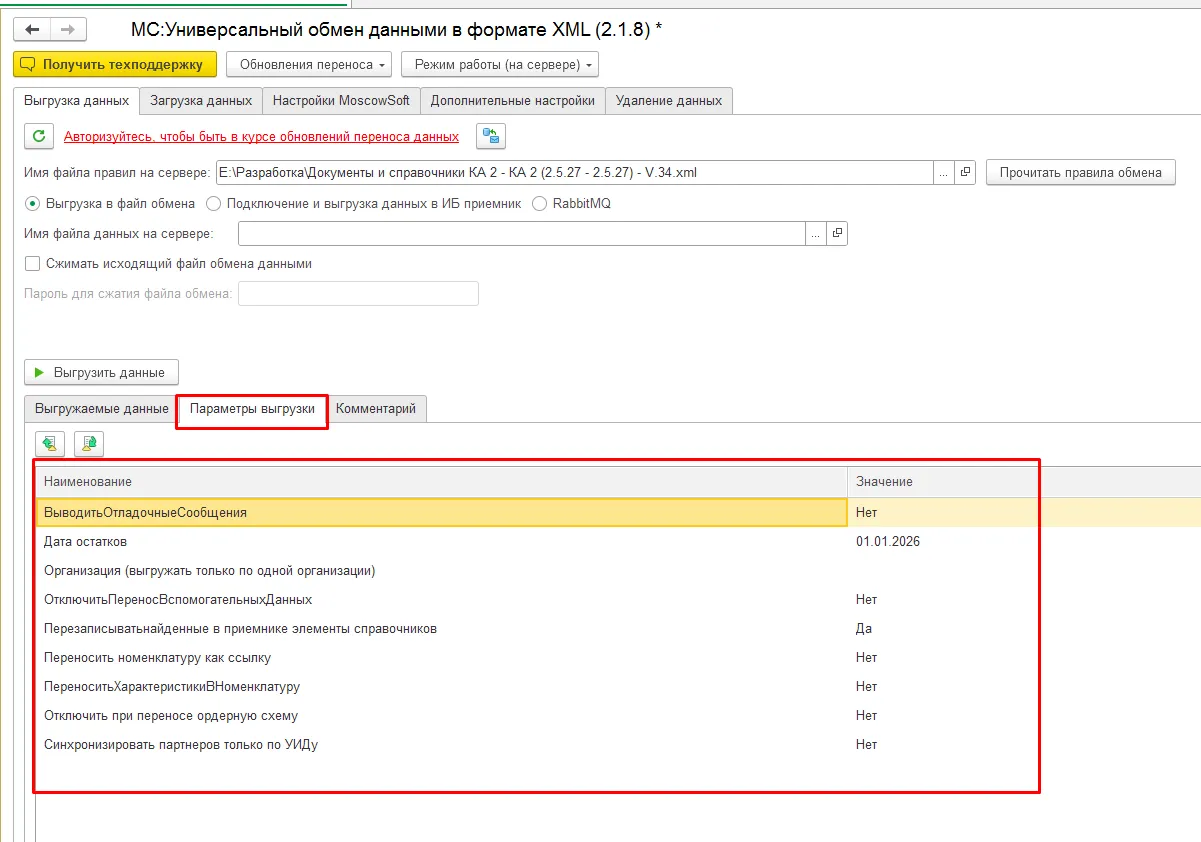
Task: Go forward with the right arrow
Action: click(x=68, y=30)
